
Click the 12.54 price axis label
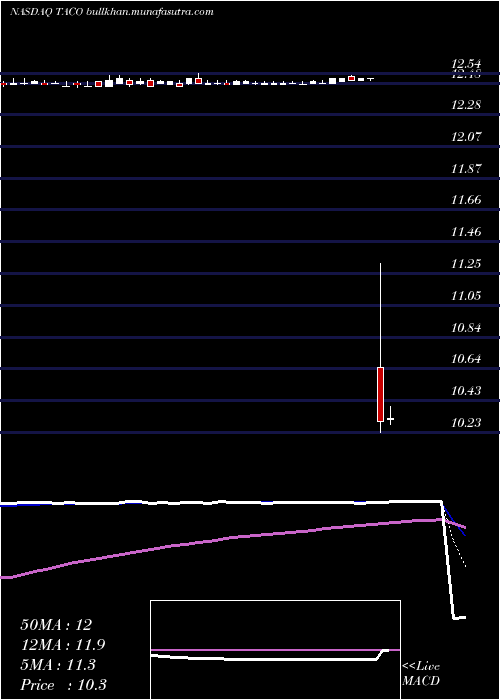466,66
